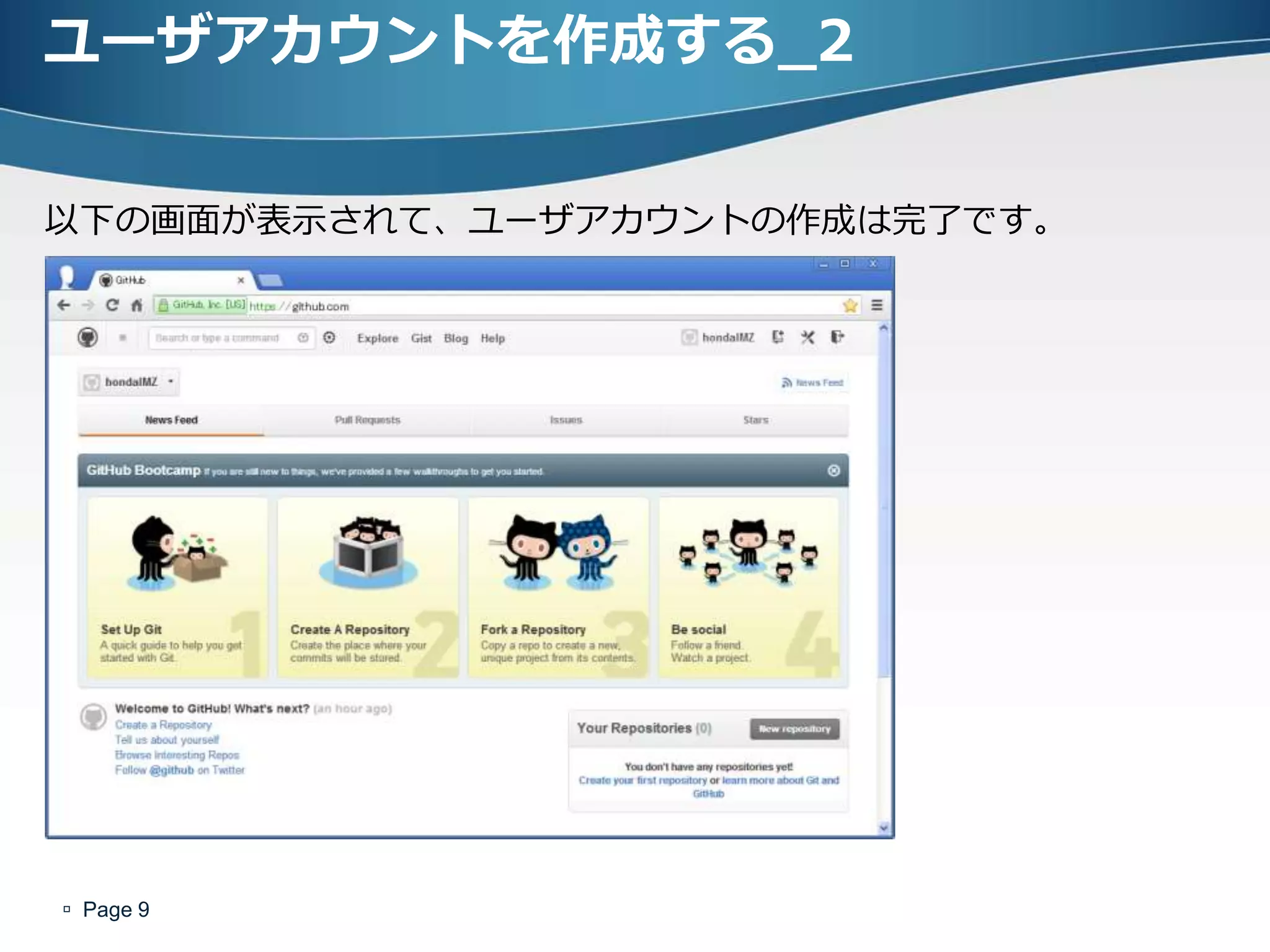The height and width of the screenshot is (952, 1270).
Task: Click the Chrome user profile silhouette
Action: [x=67, y=276]
